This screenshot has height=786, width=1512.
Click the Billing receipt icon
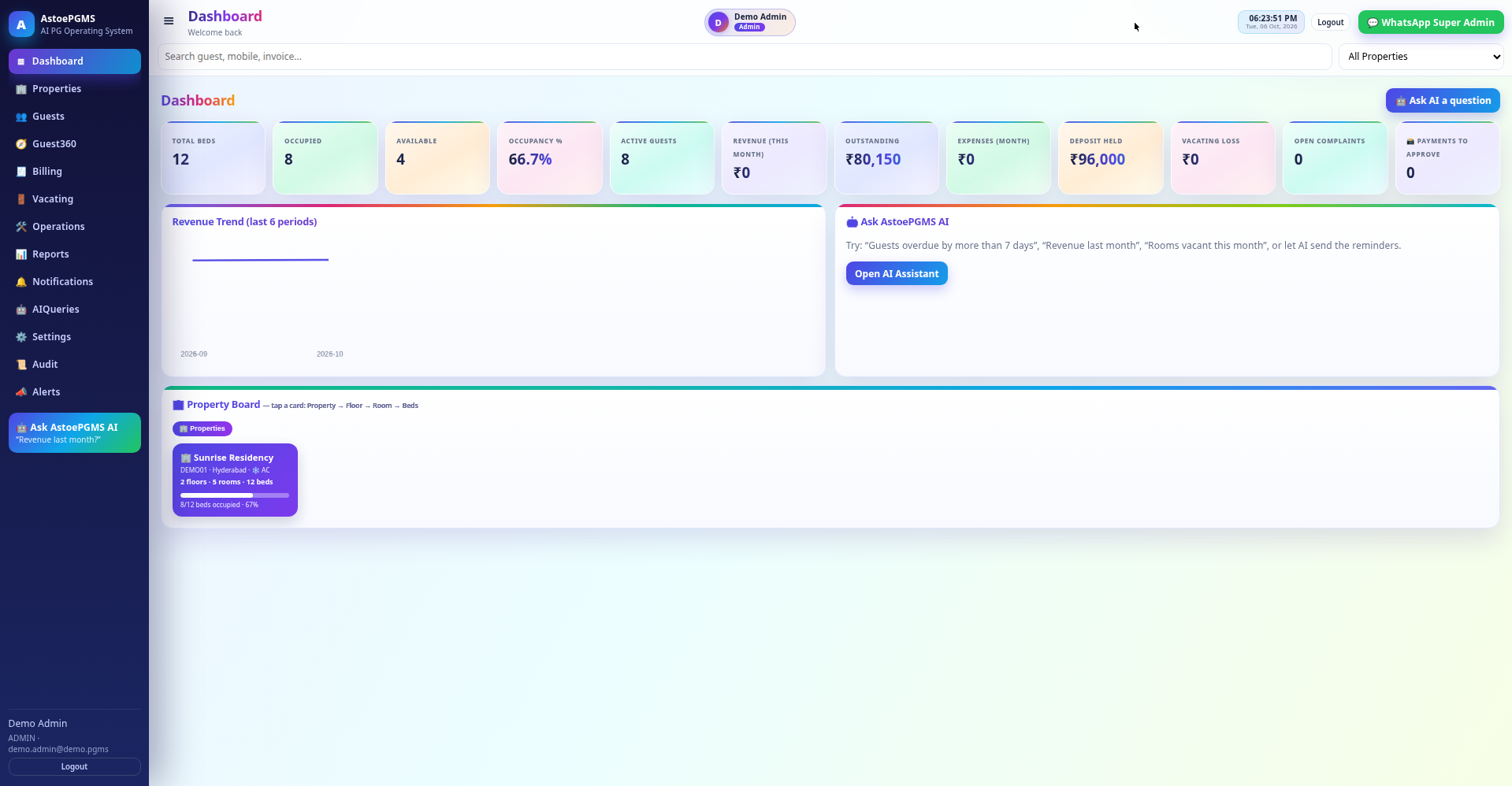[21, 172]
